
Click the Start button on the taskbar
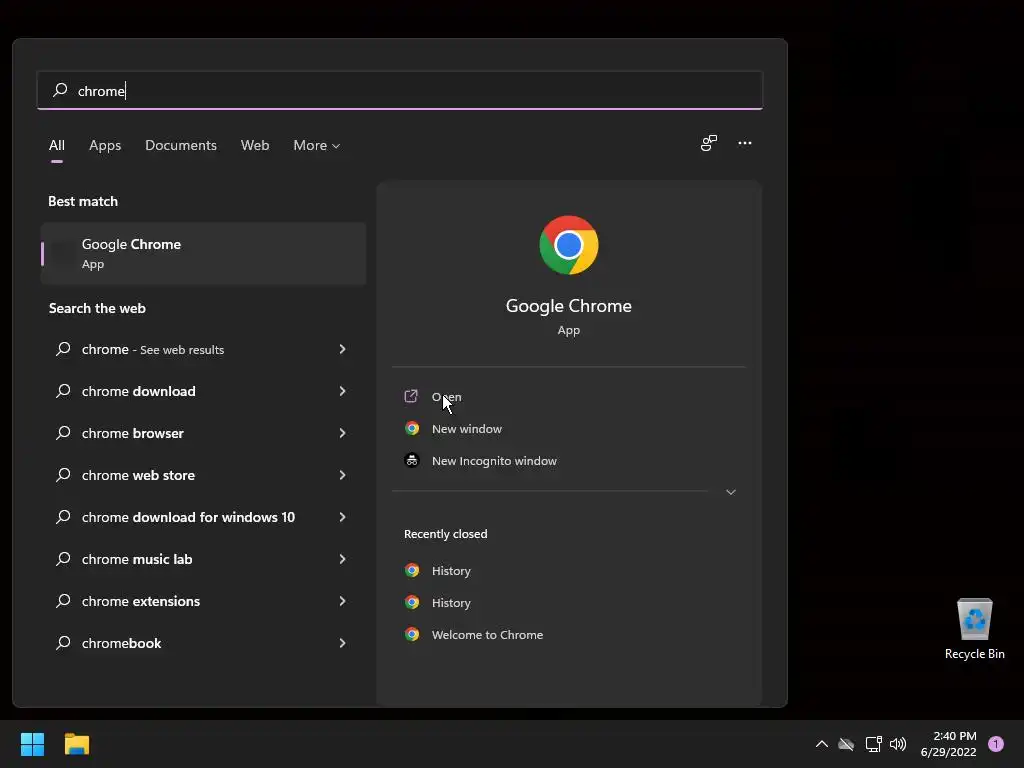click(x=32, y=744)
